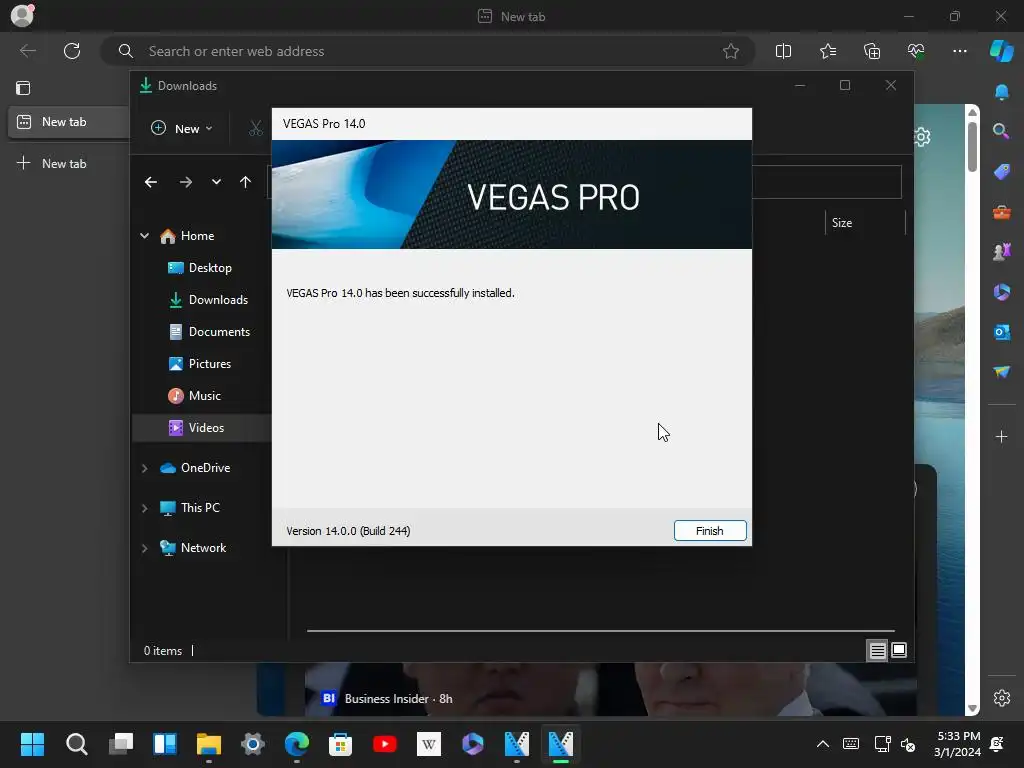Show hidden tray icons chevron
The image size is (1024, 768).
[x=823, y=744]
